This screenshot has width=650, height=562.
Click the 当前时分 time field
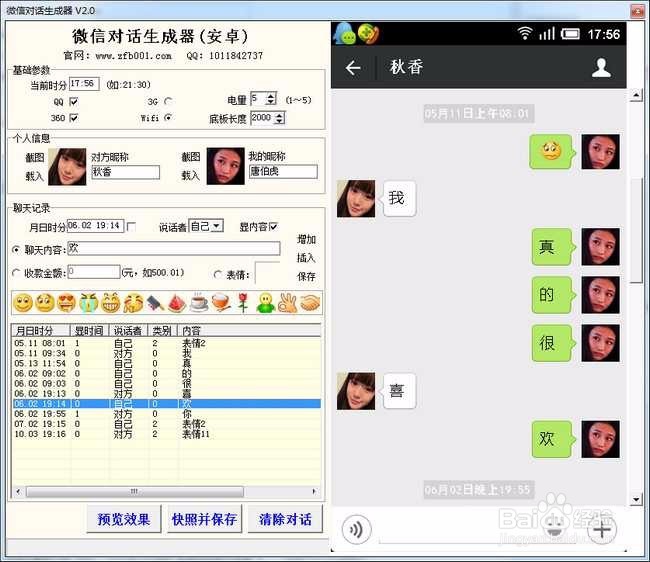coord(84,84)
